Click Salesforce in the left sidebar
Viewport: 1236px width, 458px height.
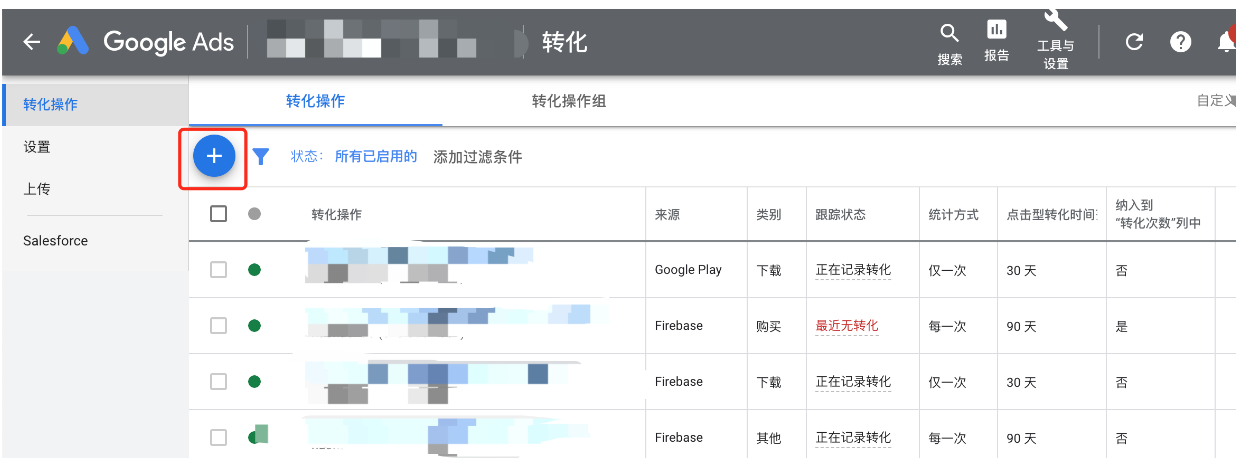55,241
